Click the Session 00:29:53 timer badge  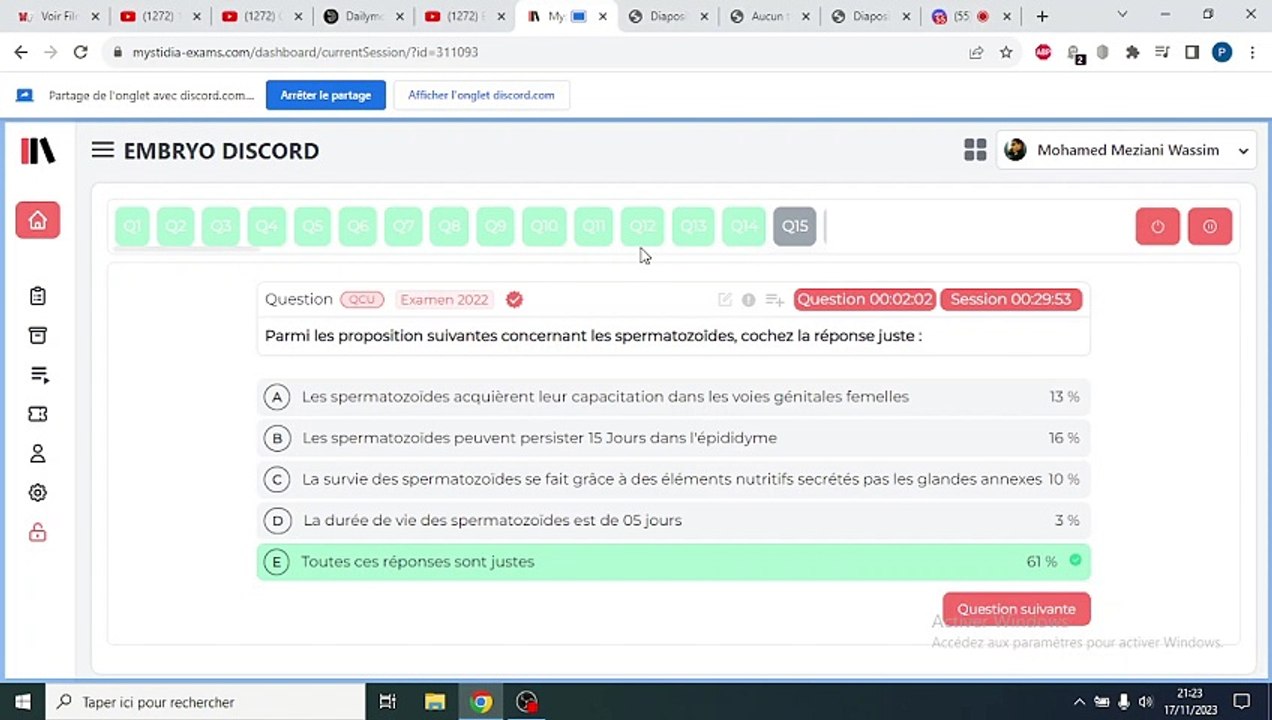(1010, 299)
